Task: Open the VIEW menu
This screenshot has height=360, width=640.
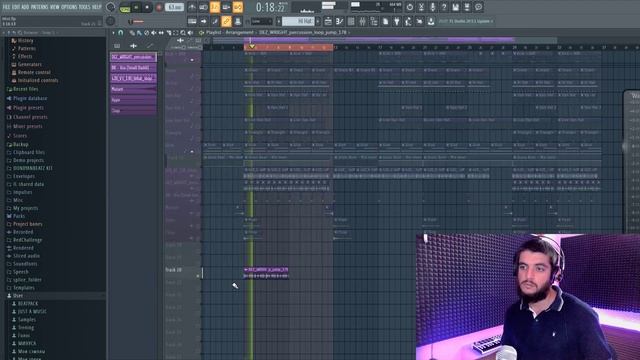Action: point(54,7)
